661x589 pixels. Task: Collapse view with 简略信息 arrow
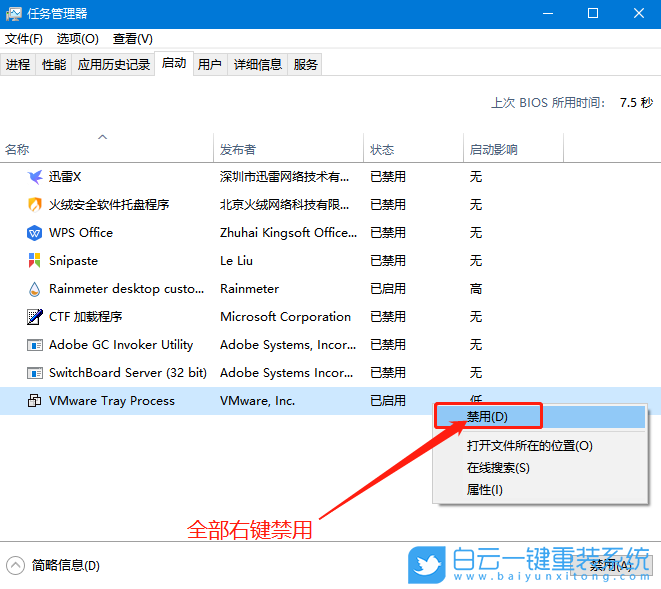(16, 565)
